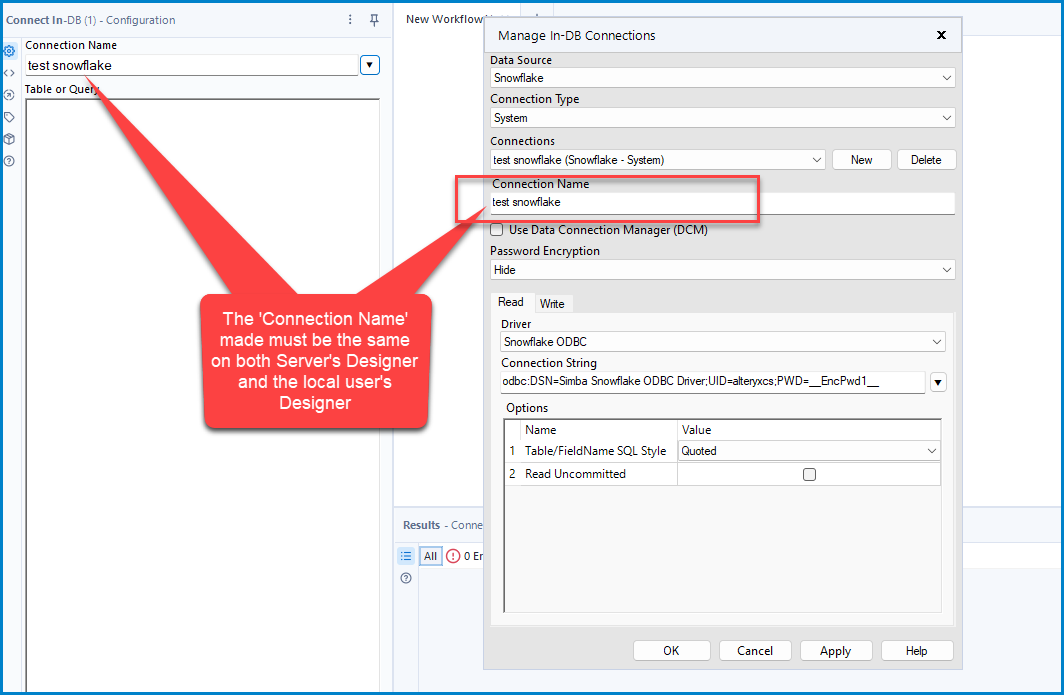Filter Results by errors icon
The width and height of the screenshot is (1064, 695).
point(453,556)
